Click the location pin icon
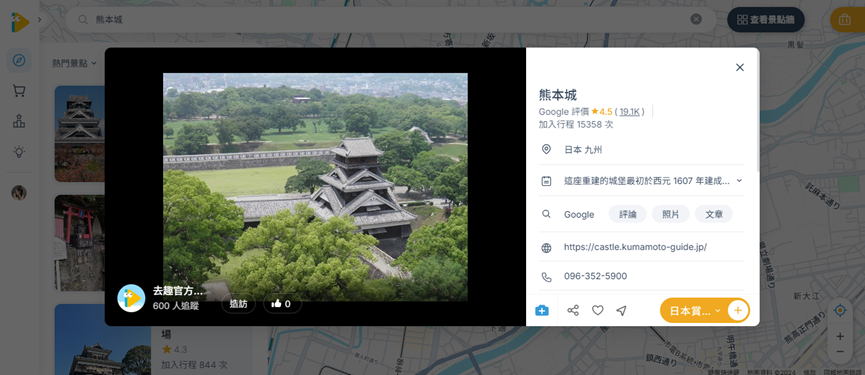Screen dimensions: 865x375 click(546, 149)
